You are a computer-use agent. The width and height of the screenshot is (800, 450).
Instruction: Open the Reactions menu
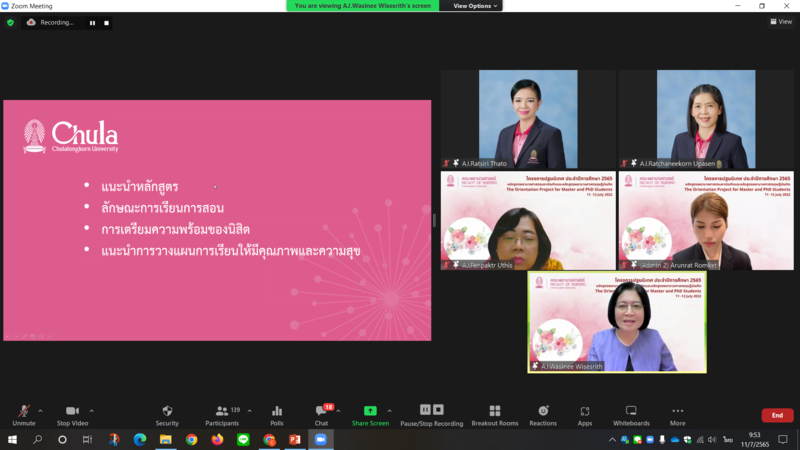543,414
